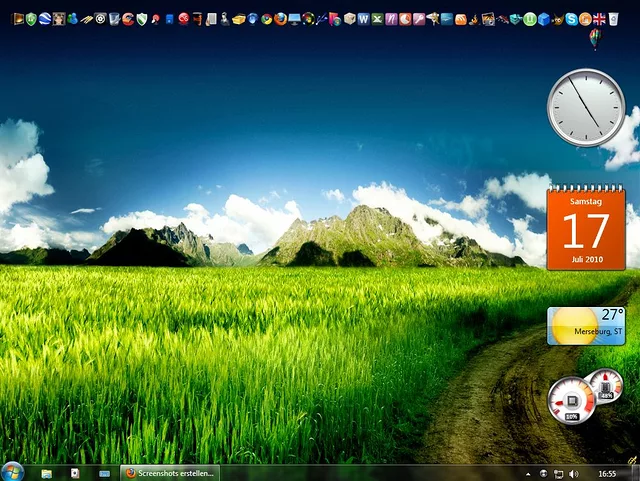The width and height of the screenshot is (640, 481).
Task: Open OneNote purple N icon
Action: point(391,19)
